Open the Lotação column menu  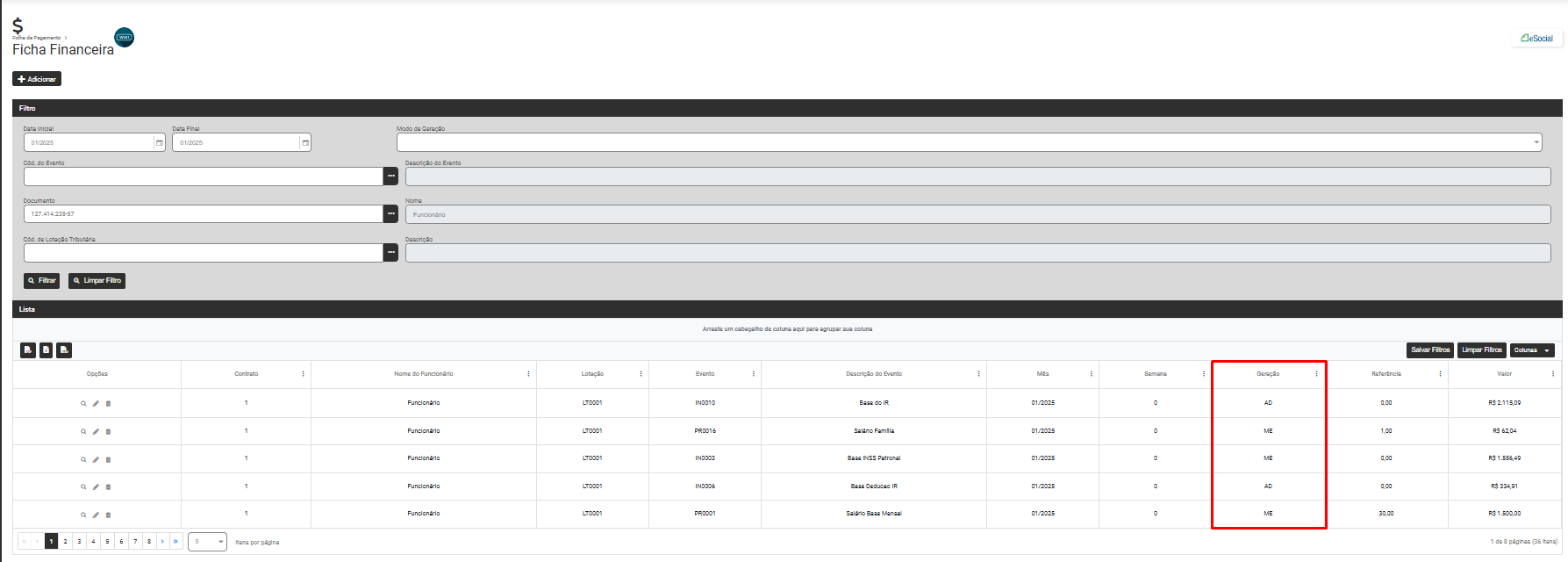pos(641,374)
